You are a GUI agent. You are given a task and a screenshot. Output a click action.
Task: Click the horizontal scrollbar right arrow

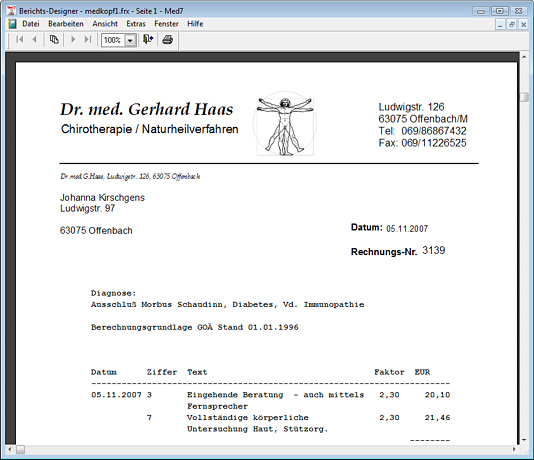coord(514,449)
